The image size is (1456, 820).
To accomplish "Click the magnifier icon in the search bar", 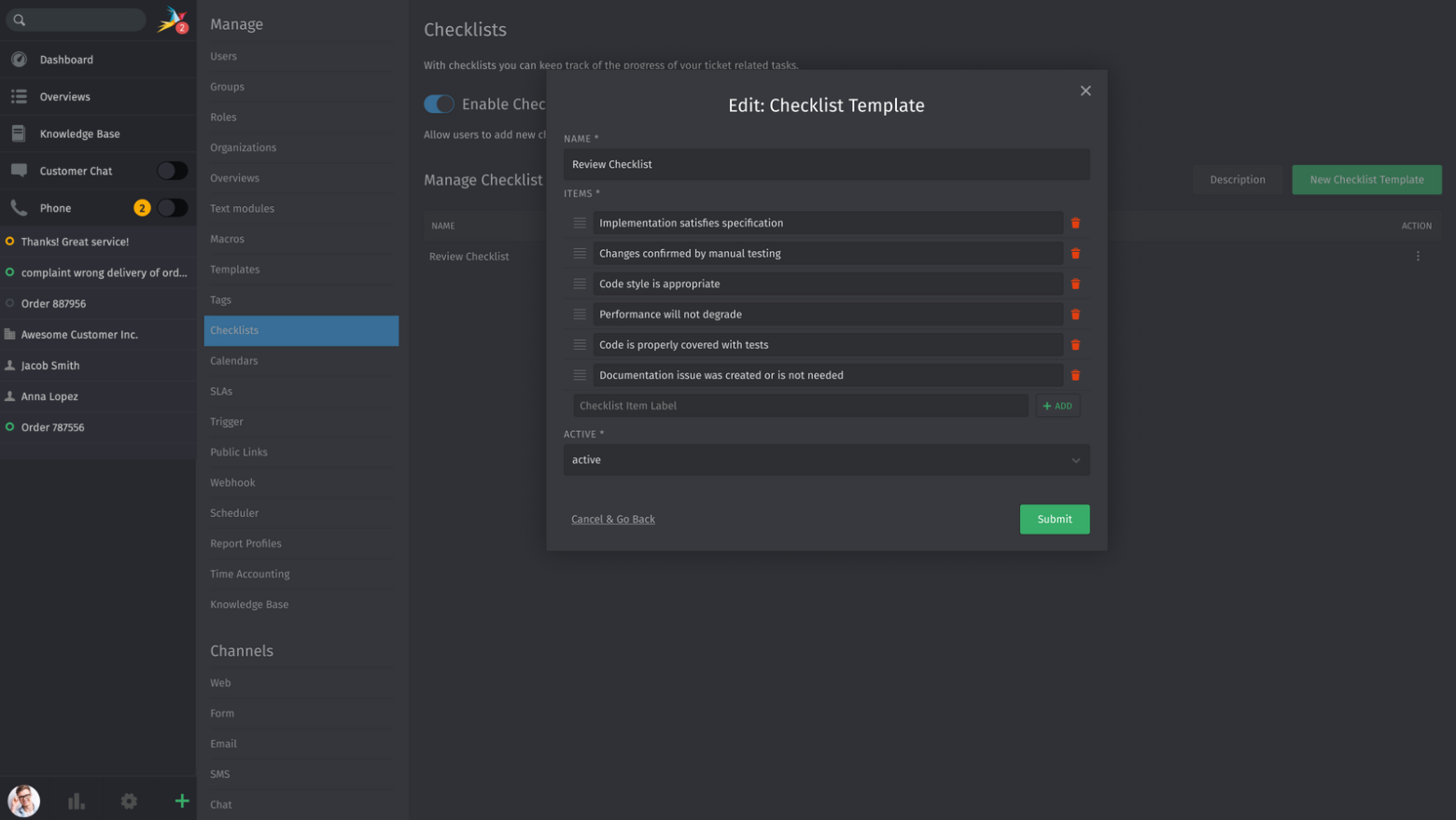I will pos(17,19).
